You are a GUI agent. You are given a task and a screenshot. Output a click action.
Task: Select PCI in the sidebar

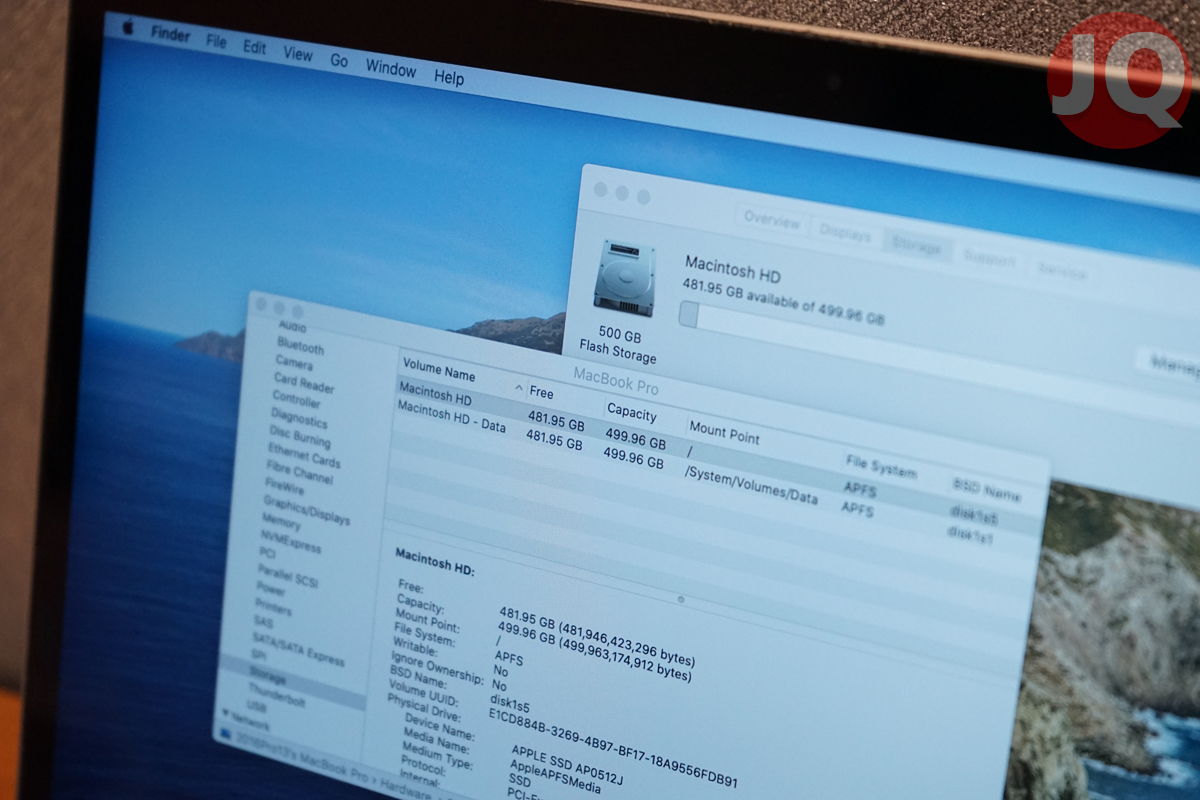267,553
